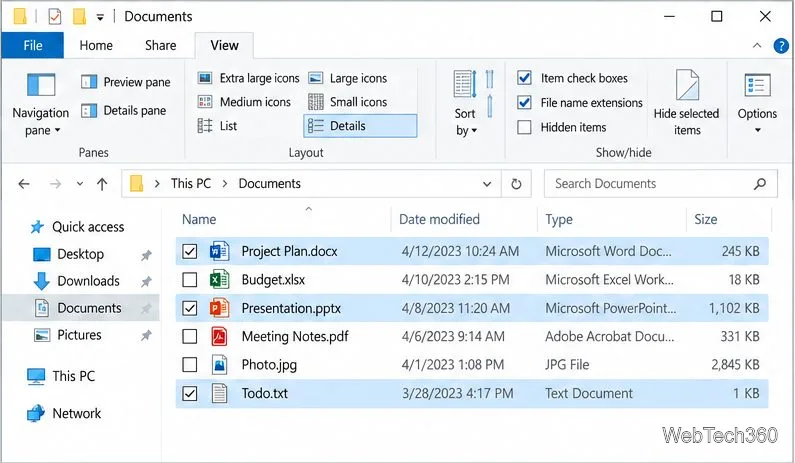
Task: Click the Excel icon of Budget.xlsx
Action: [220, 279]
